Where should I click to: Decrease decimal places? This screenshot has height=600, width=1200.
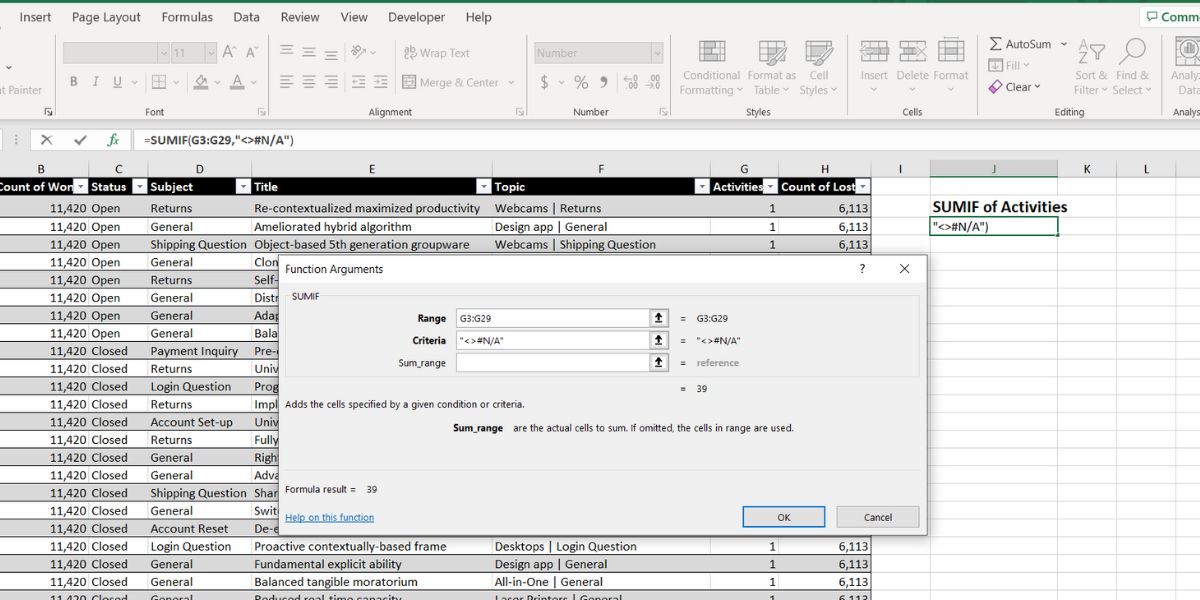pos(654,82)
